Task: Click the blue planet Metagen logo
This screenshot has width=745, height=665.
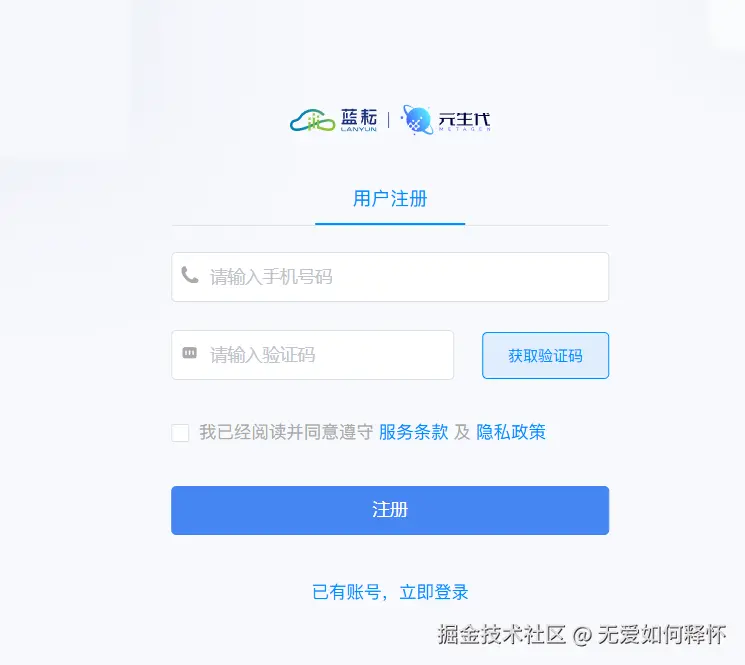Action: click(x=417, y=120)
